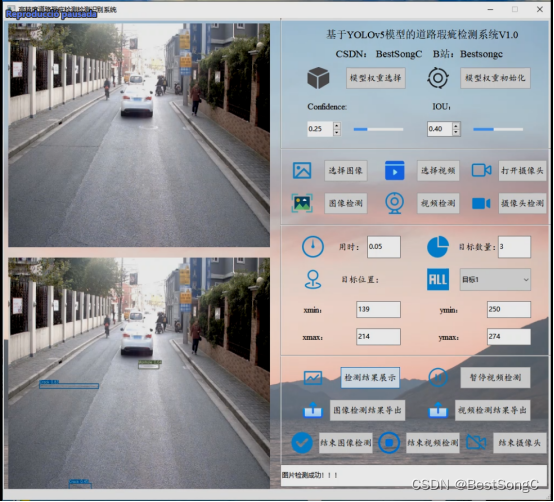Viewport: 554px width, 502px height.
Task: Click the upload icon beside 视频检测结果导出
Action: tap(438, 411)
